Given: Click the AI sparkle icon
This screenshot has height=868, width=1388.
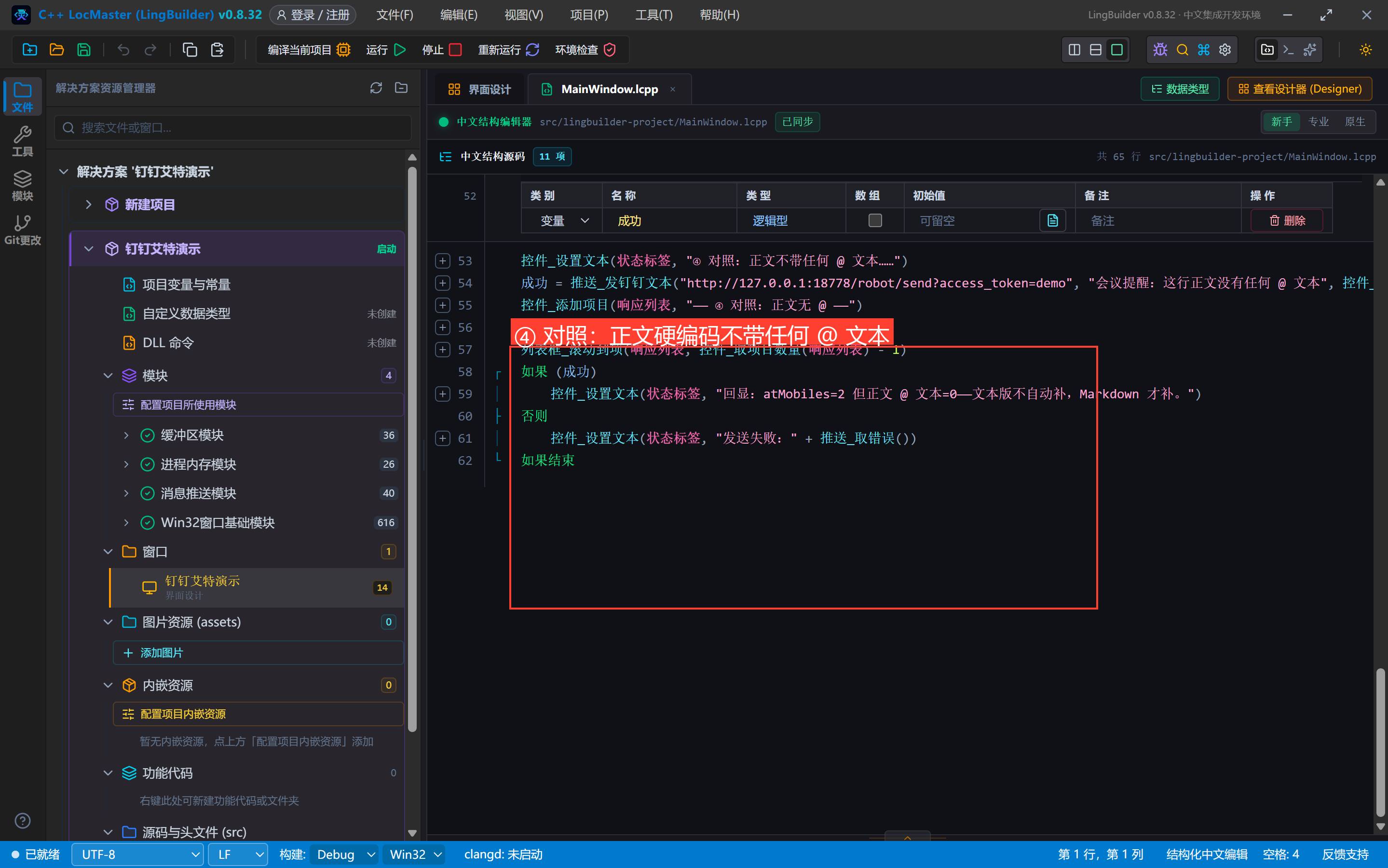Looking at the screenshot, I should [1310, 50].
